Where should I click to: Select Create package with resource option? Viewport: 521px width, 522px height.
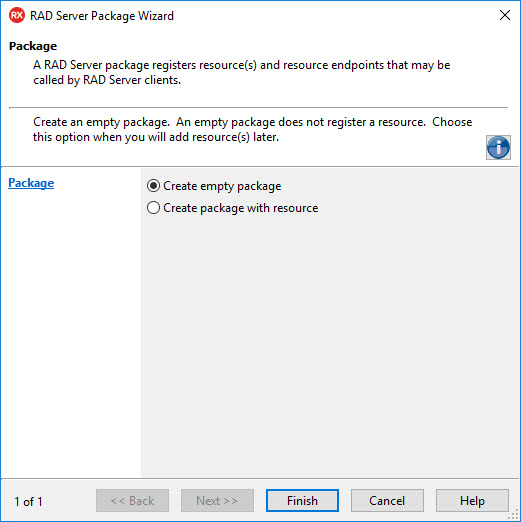153,208
